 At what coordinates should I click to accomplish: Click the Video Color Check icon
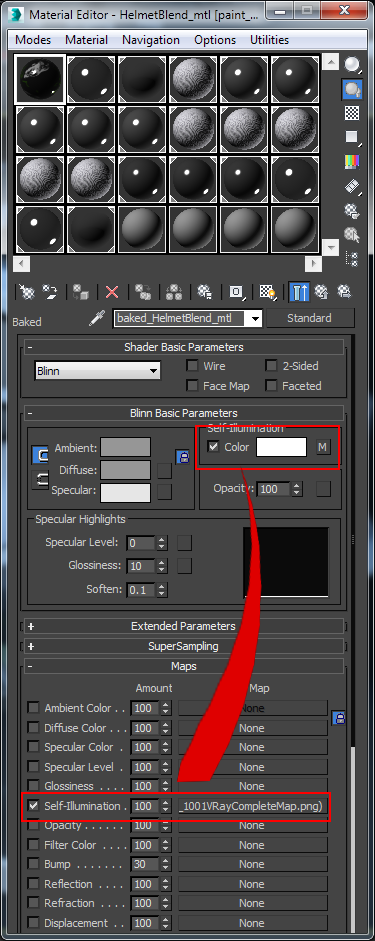(352, 161)
